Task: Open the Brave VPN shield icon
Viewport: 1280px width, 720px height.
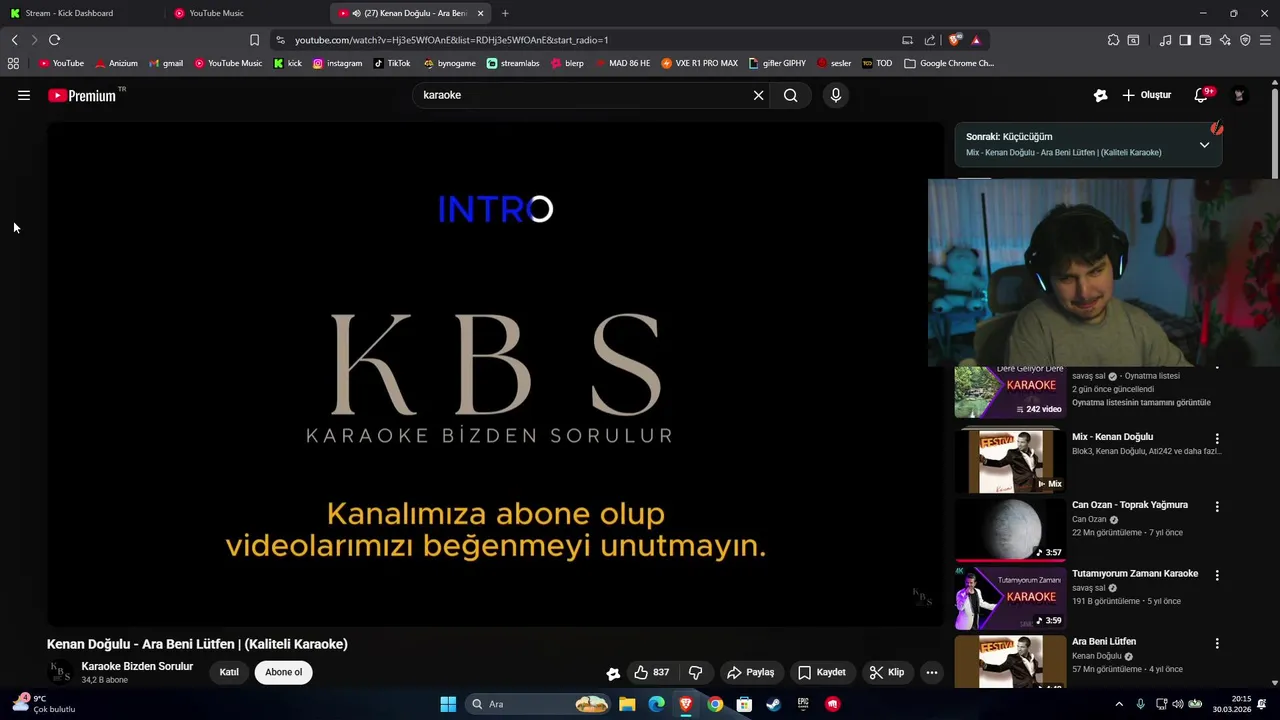Action: 1245,40
